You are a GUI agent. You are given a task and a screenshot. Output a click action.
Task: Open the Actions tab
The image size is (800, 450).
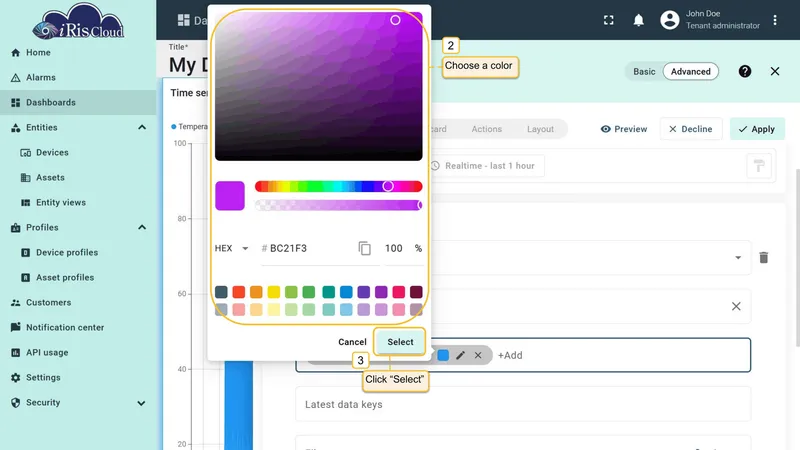click(486, 129)
